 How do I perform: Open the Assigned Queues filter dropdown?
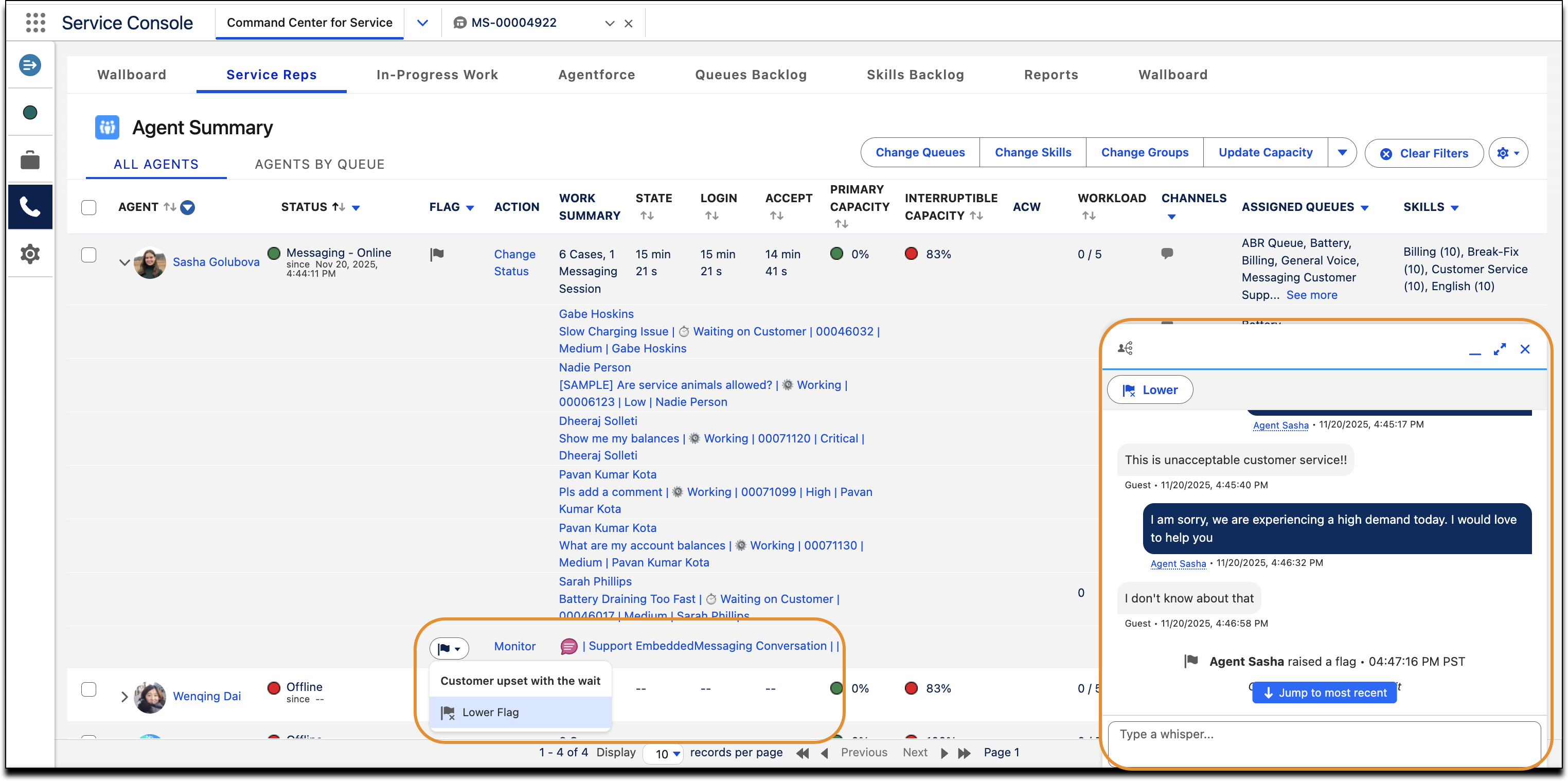point(1364,207)
